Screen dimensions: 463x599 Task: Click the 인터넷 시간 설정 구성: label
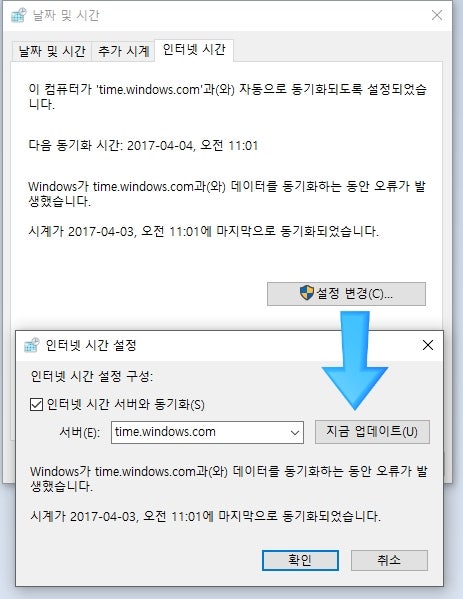(92, 377)
